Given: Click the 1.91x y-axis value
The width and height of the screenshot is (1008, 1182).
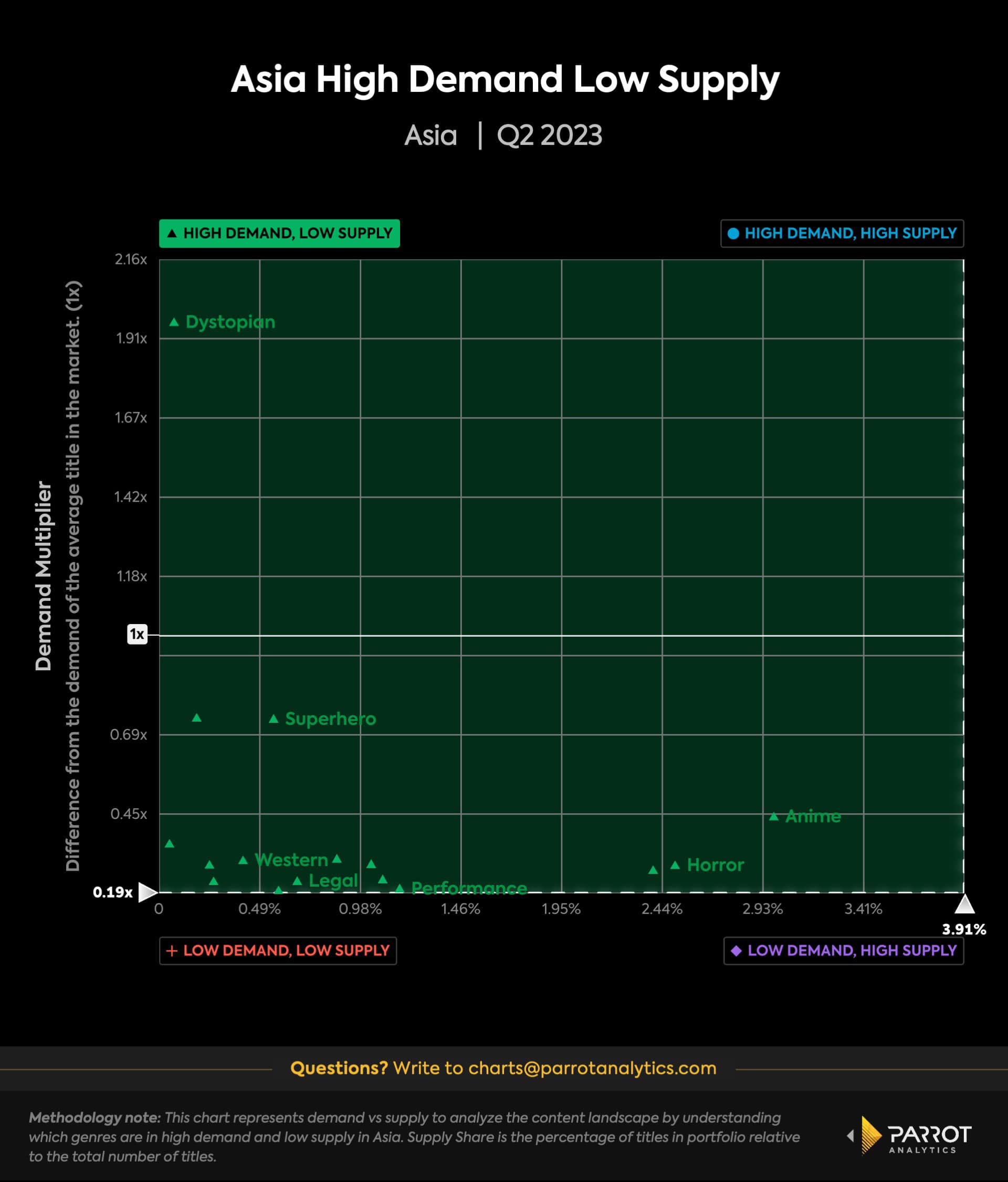Looking at the screenshot, I should pyautogui.click(x=132, y=339).
